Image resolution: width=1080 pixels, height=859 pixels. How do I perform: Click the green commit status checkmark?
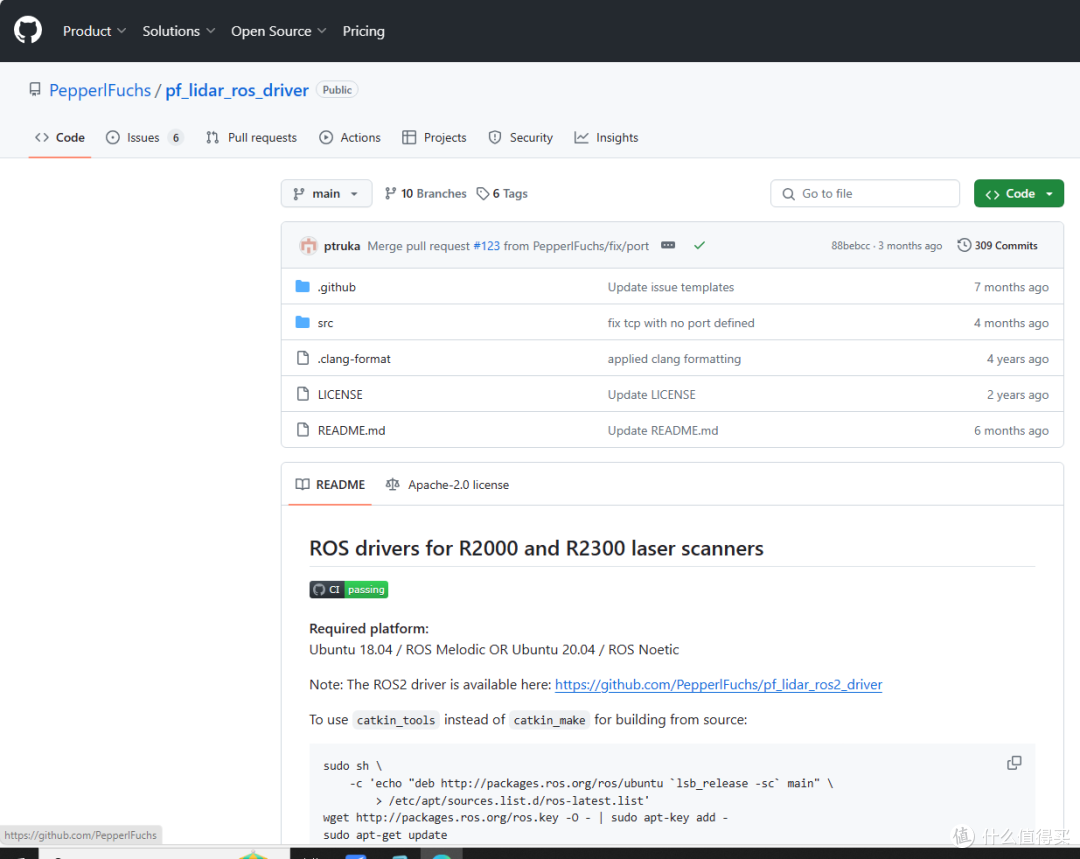699,245
